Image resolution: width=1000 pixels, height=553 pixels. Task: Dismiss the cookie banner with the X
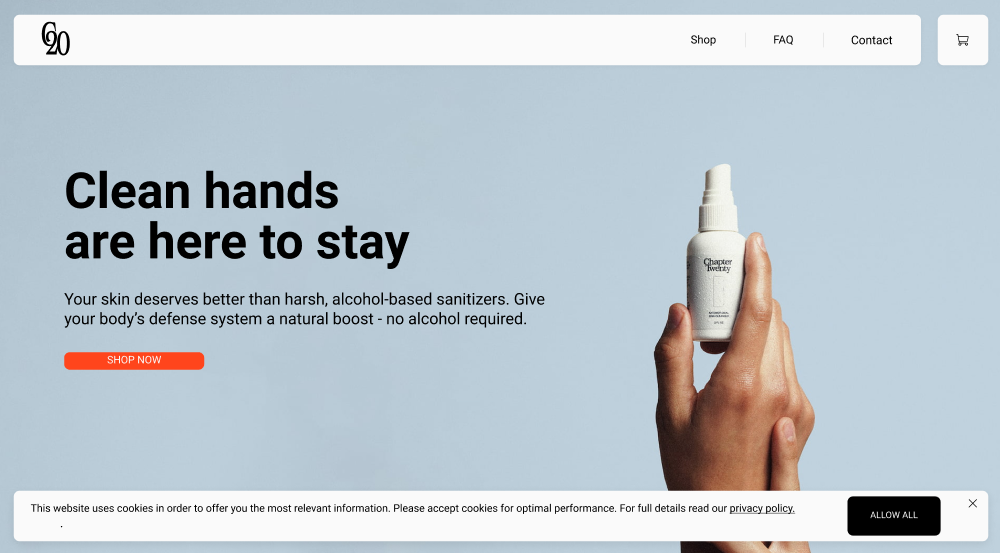pos(973,503)
